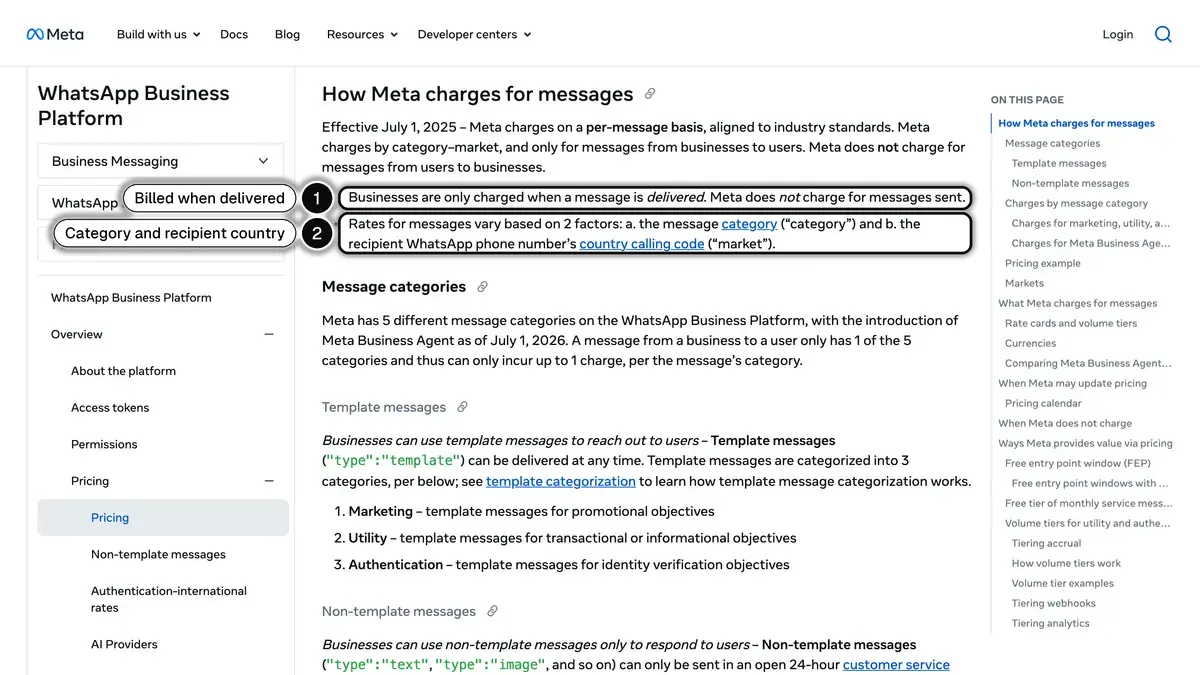Click the Meta logo
The image size is (1200, 675).
(x=55, y=34)
